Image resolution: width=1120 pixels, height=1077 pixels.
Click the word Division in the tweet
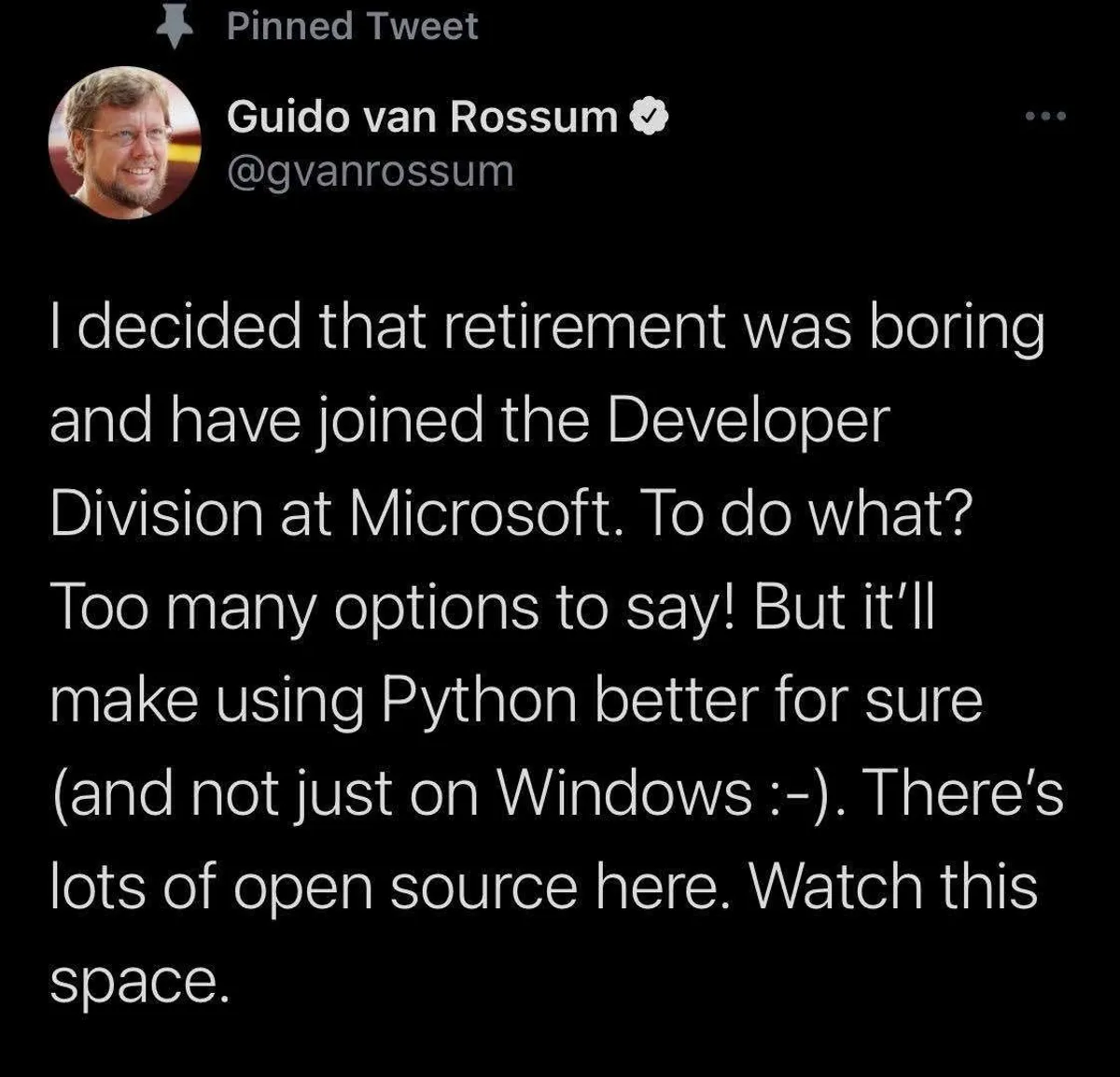[156, 513]
